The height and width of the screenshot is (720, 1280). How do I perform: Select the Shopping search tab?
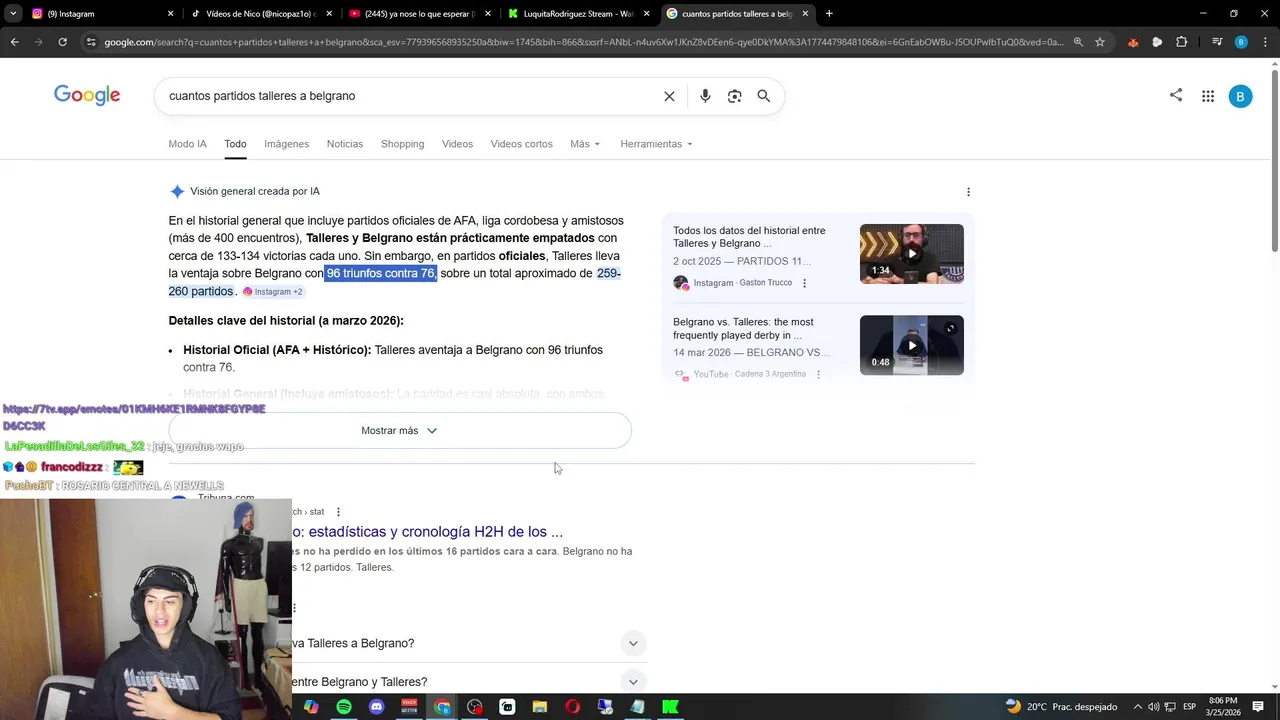click(402, 144)
